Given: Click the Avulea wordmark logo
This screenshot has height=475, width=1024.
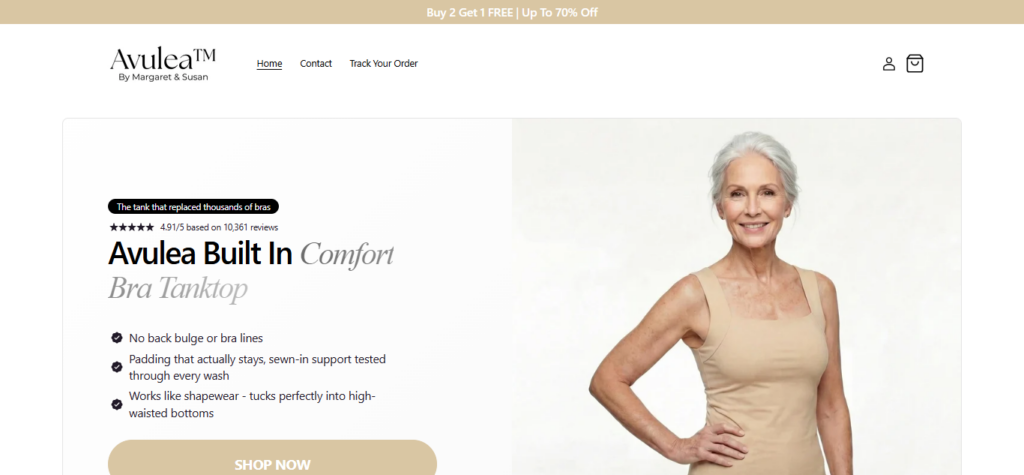Looking at the screenshot, I should point(163,59).
